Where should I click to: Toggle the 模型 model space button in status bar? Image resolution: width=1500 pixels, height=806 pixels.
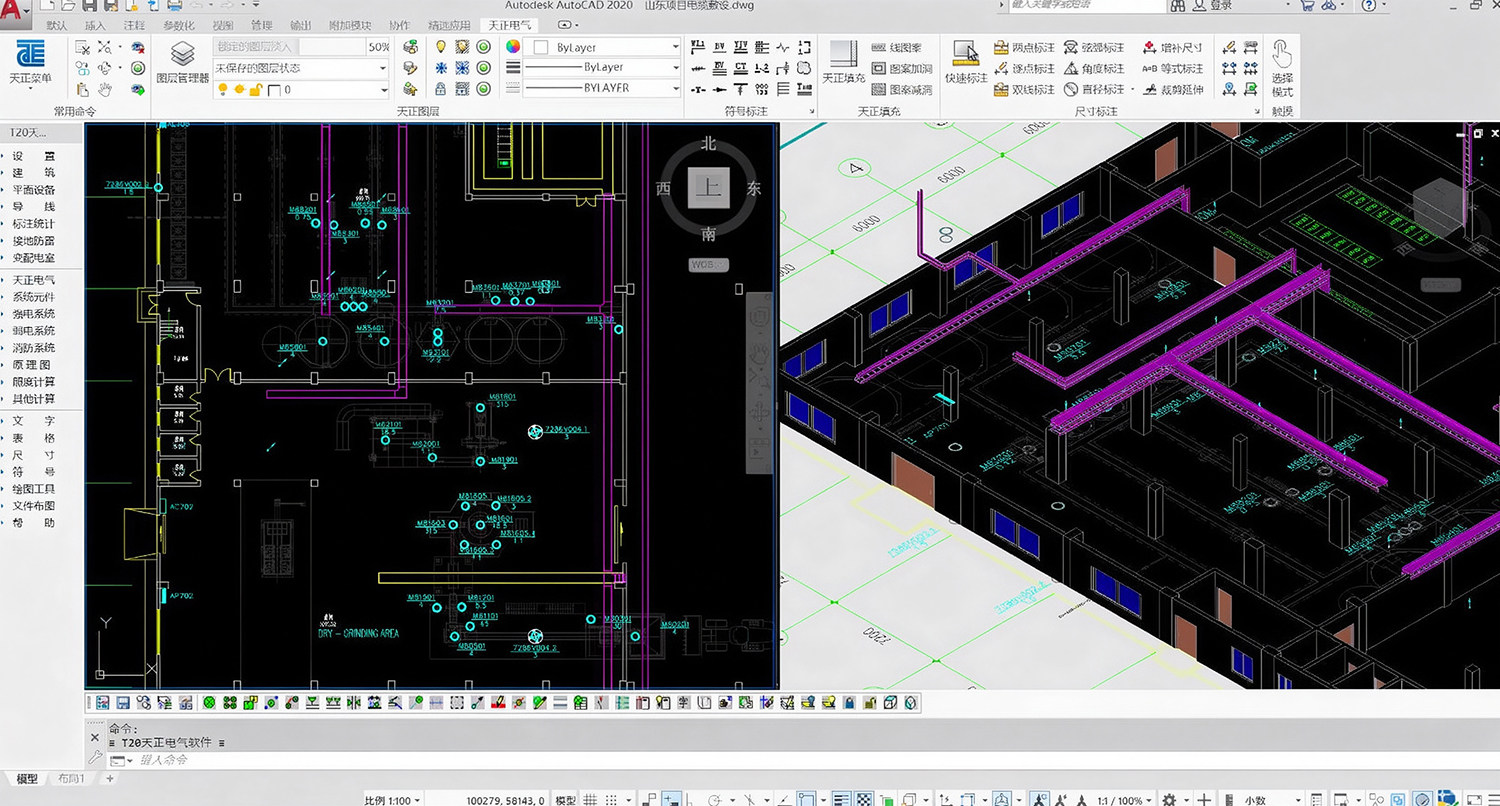click(565, 800)
